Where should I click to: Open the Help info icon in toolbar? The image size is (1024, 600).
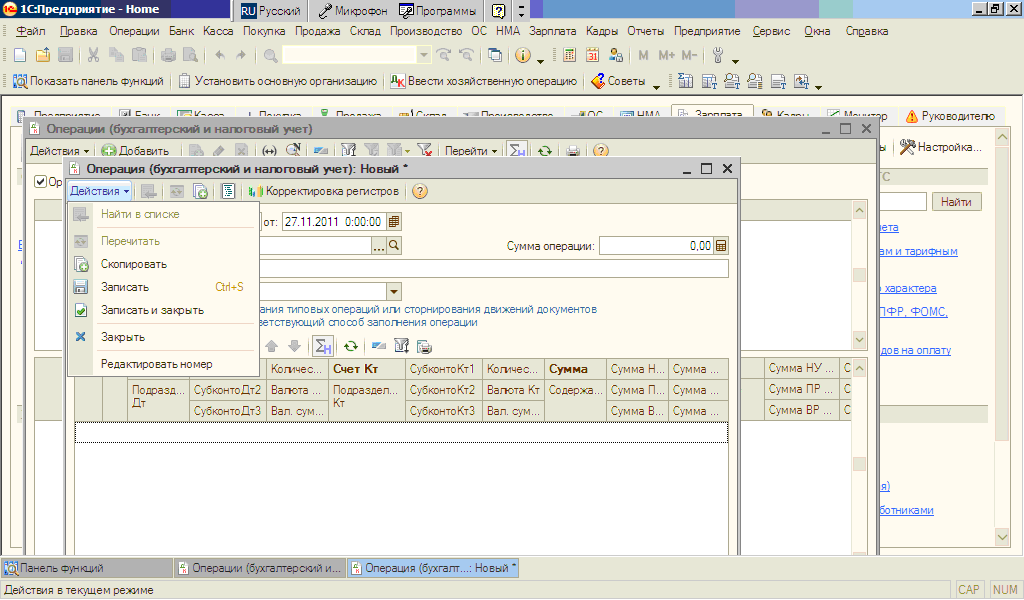tap(522, 55)
